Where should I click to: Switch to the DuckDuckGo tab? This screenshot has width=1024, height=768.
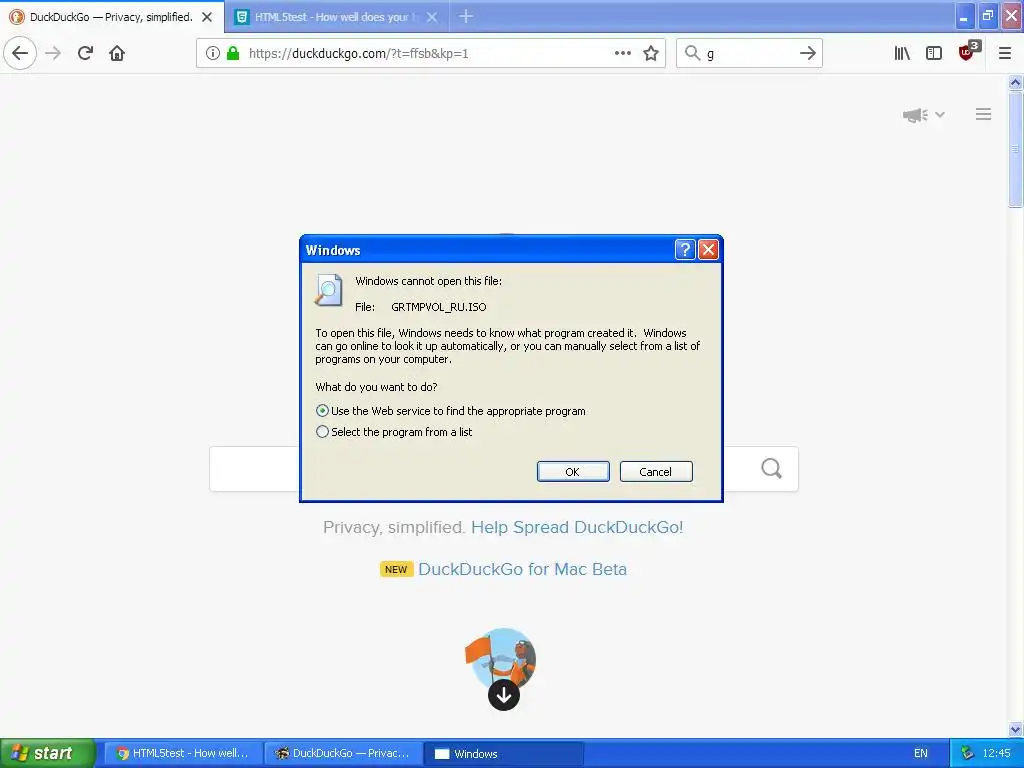[x=112, y=17]
